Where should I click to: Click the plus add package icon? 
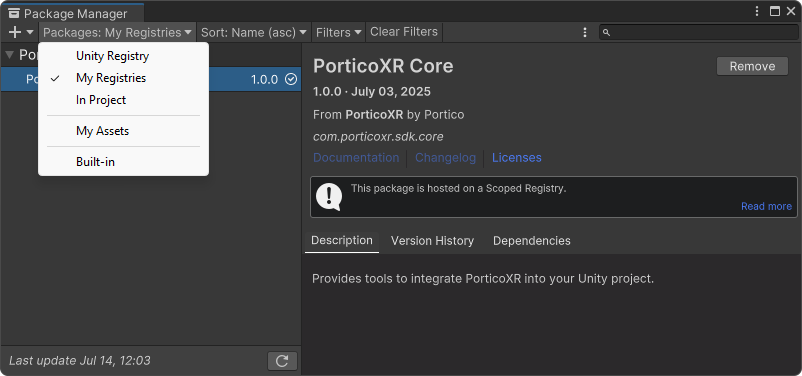(x=15, y=32)
